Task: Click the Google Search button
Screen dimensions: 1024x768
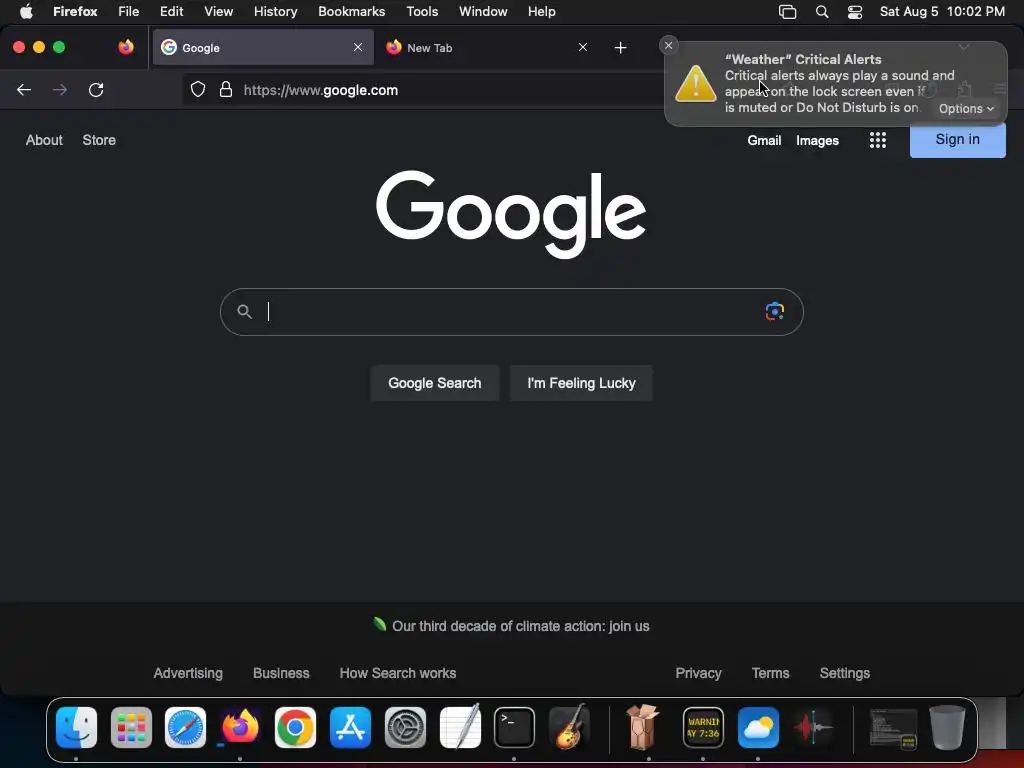Action: (435, 383)
